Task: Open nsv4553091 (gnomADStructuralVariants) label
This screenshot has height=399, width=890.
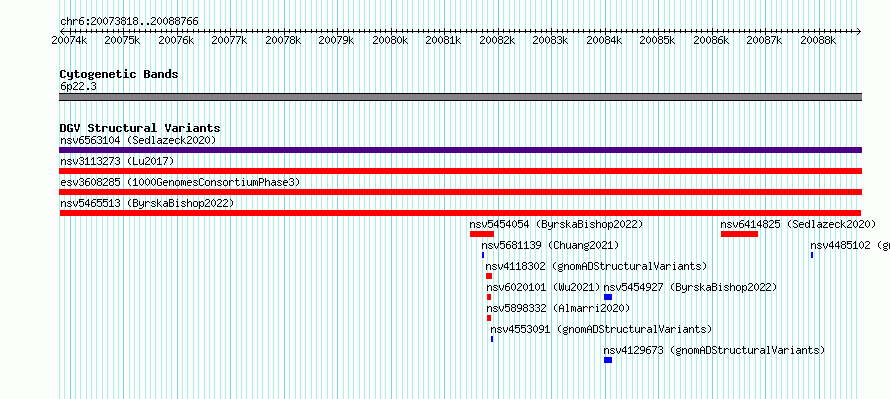Action: click(601, 329)
